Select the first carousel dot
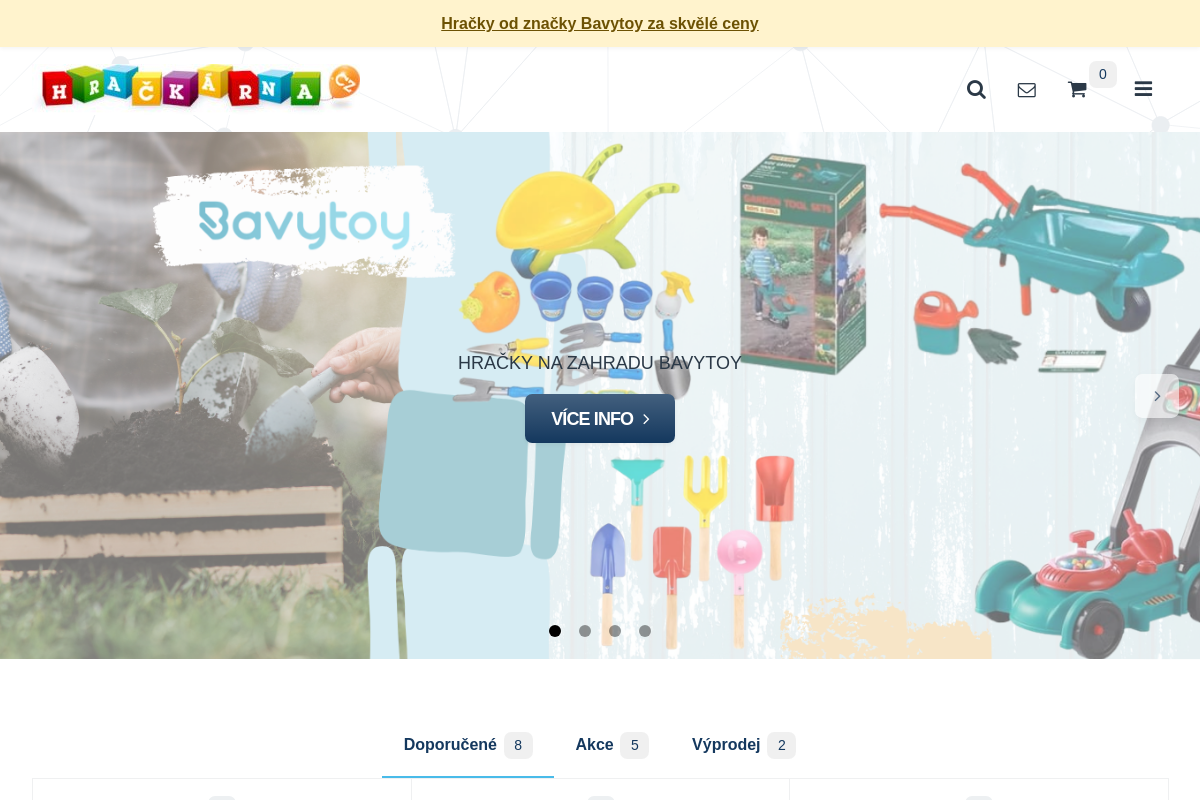 click(x=555, y=631)
